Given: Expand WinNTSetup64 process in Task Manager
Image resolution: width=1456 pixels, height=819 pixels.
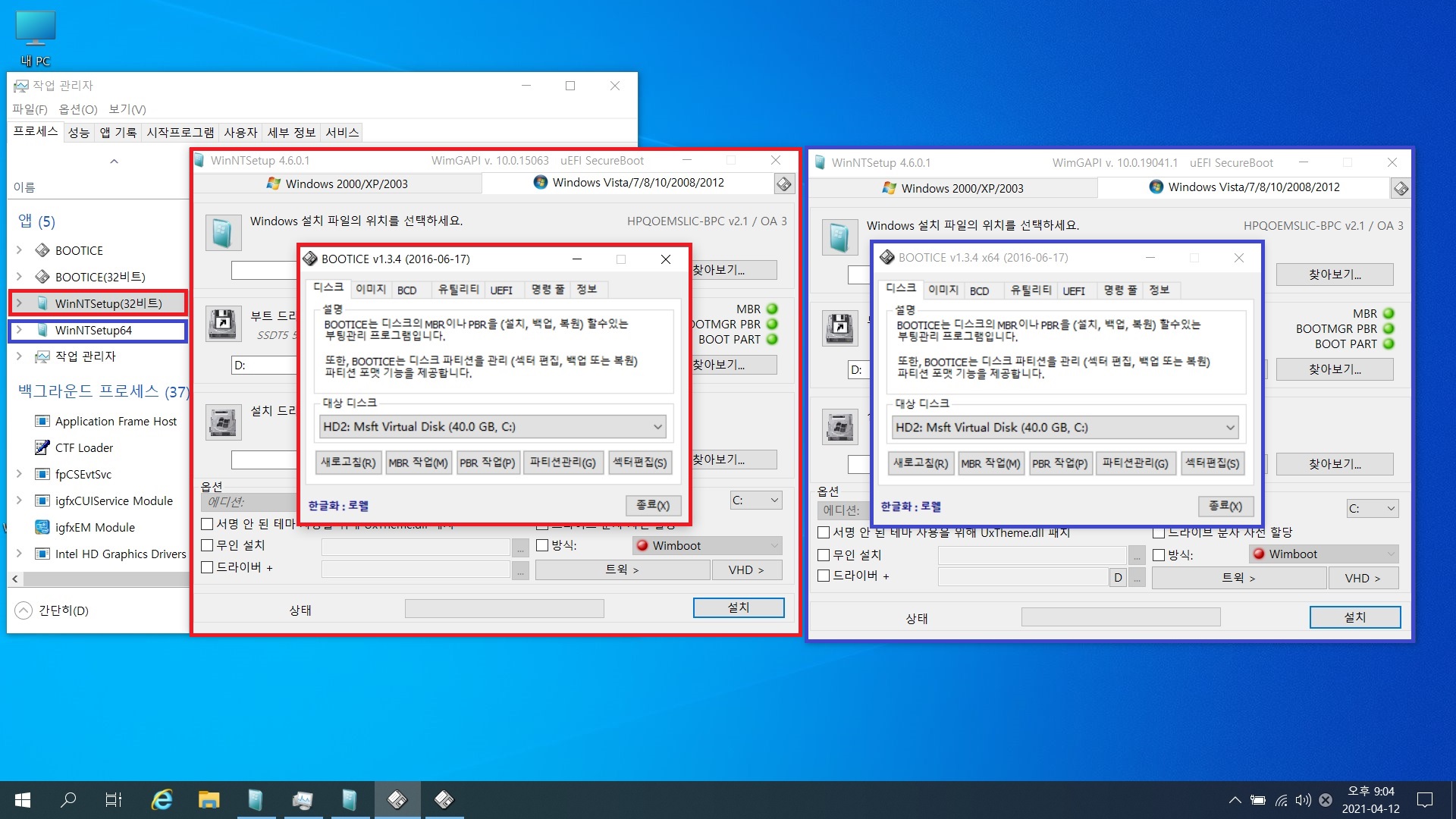Looking at the screenshot, I should tap(19, 330).
